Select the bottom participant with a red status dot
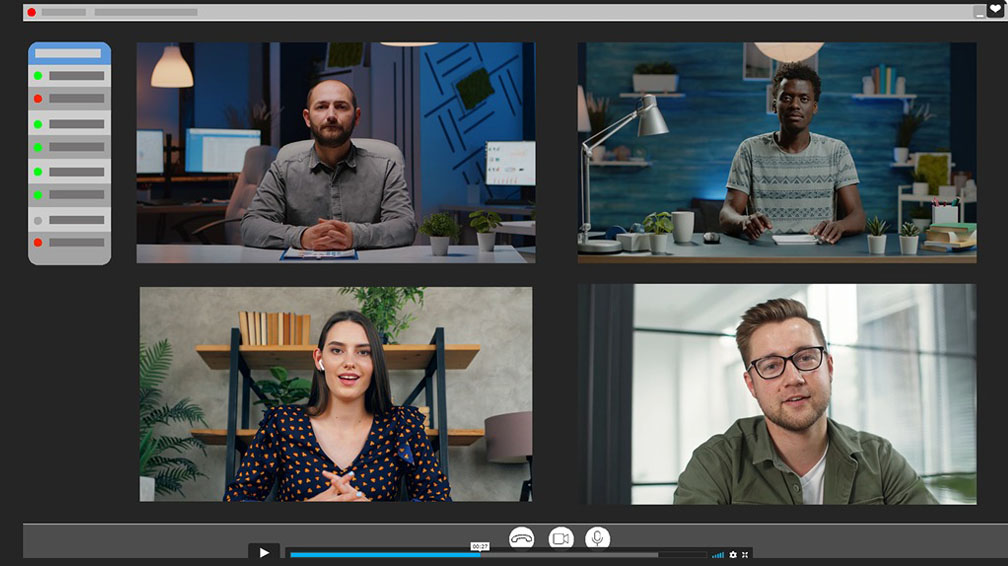The image size is (1008, 566). [x=69, y=243]
